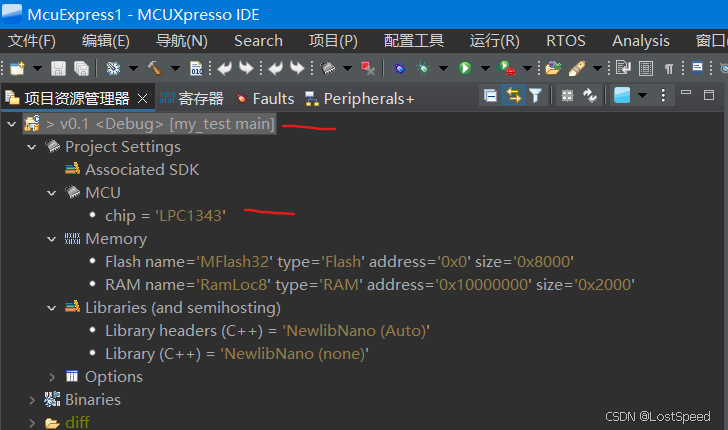
Task: Click the first white back arrow
Action: point(225,68)
